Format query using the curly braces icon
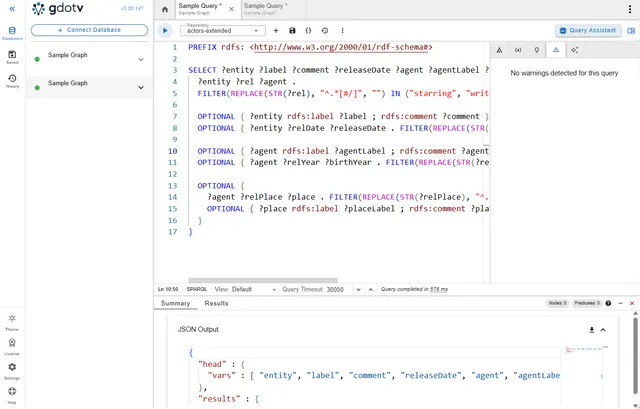Screen dimensions: 640x409 click(309, 31)
